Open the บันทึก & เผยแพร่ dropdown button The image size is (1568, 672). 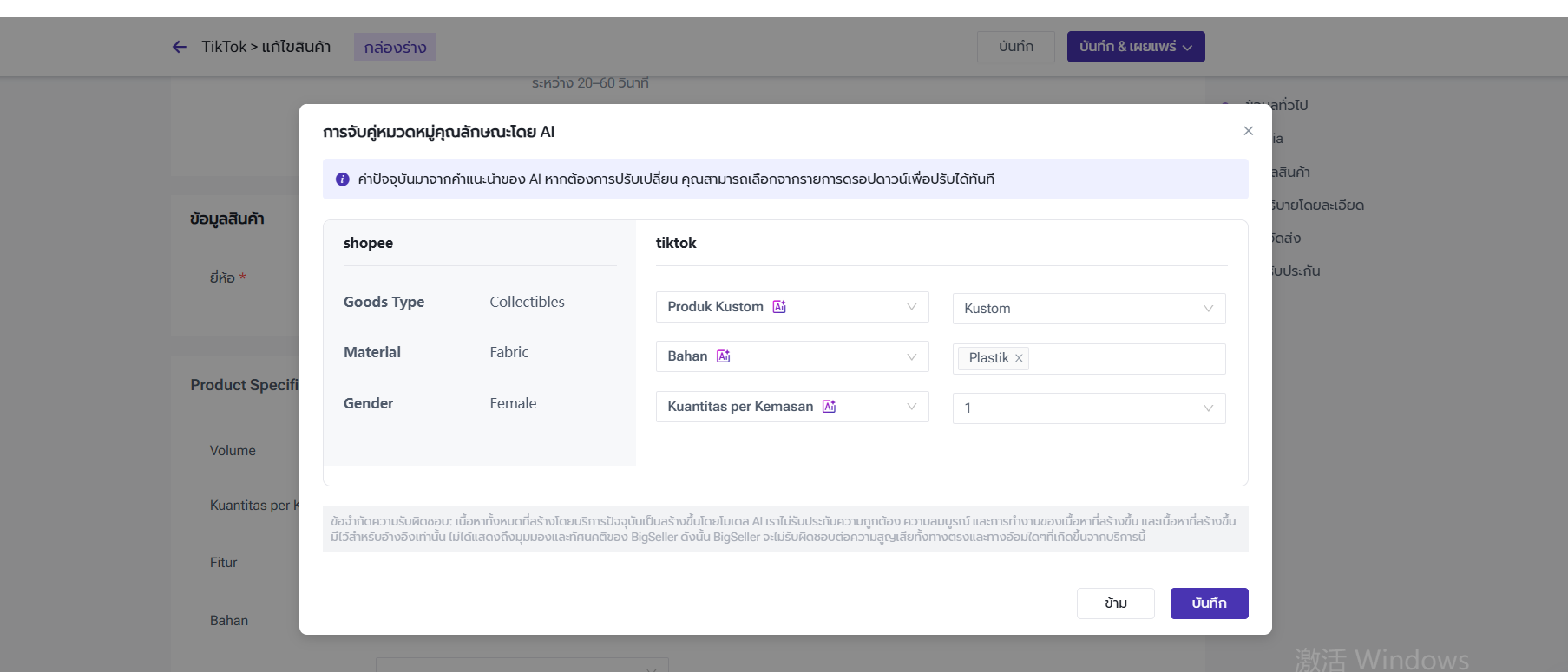1135,47
